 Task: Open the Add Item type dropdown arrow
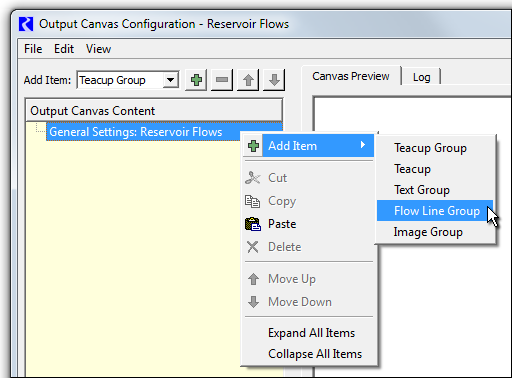click(x=170, y=80)
